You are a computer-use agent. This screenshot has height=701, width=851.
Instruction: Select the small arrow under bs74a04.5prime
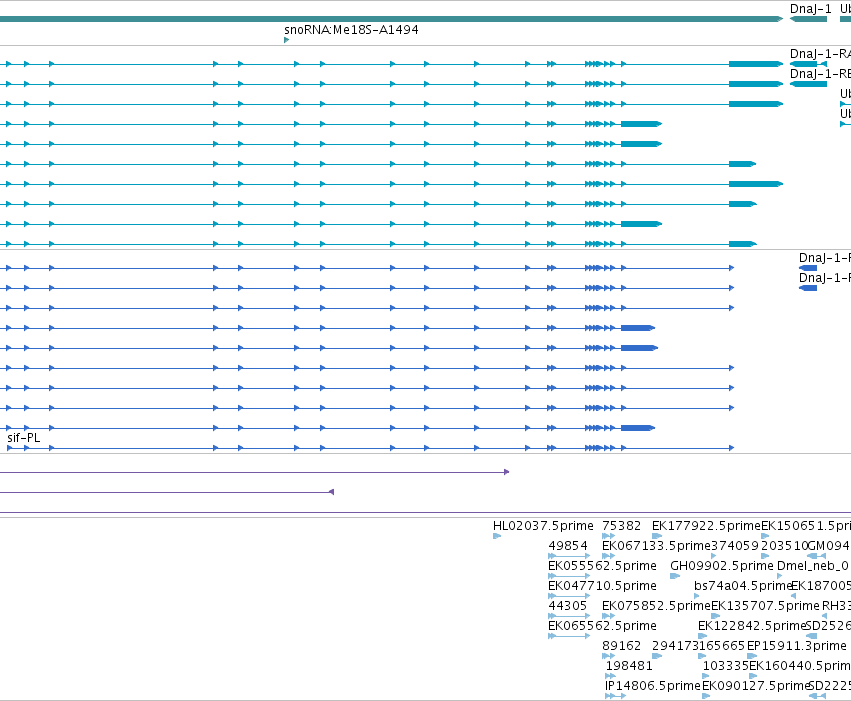coord(697,596)
